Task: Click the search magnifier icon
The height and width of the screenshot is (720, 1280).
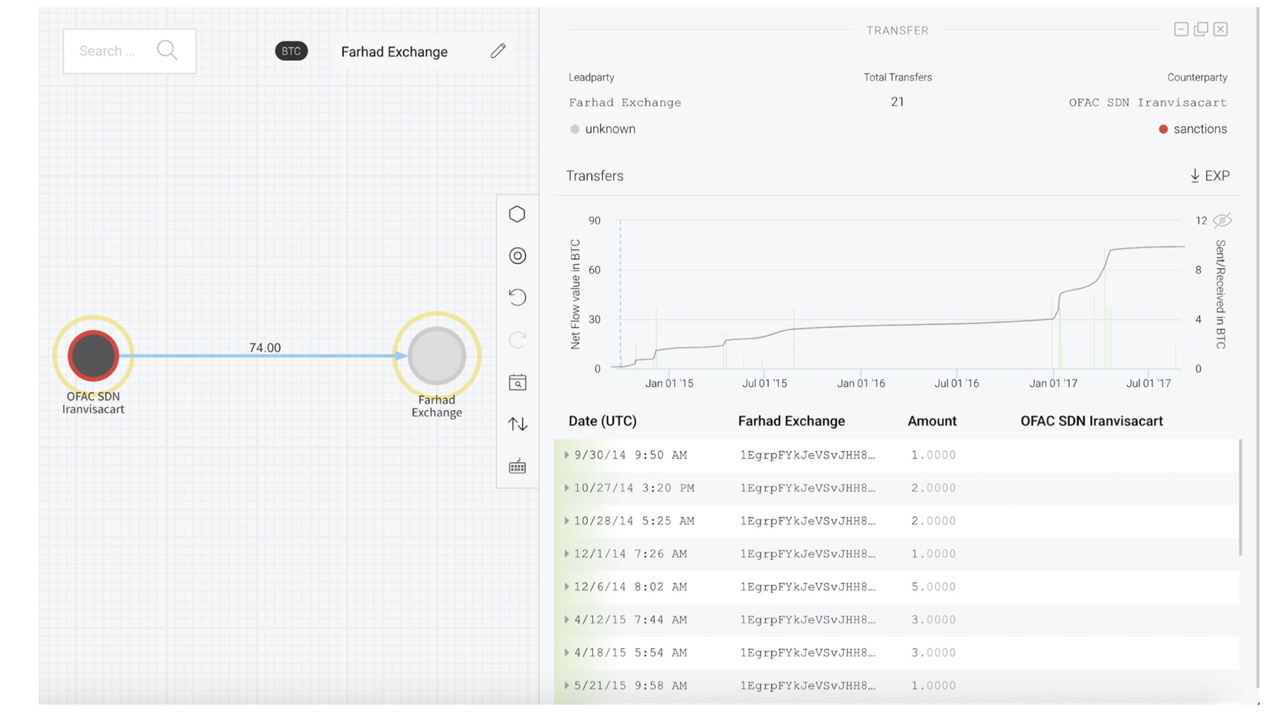Action: pyautogui.click(x=167, y=50)
